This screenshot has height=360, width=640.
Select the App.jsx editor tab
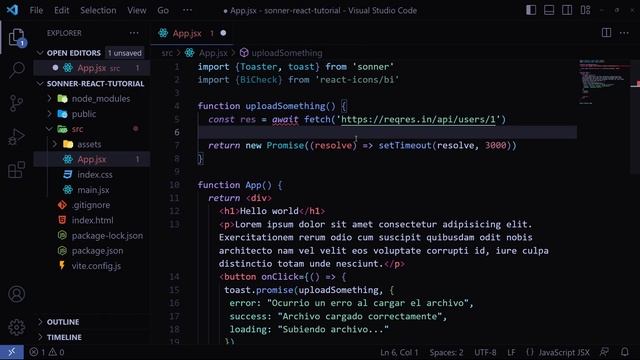pos(191,33)
